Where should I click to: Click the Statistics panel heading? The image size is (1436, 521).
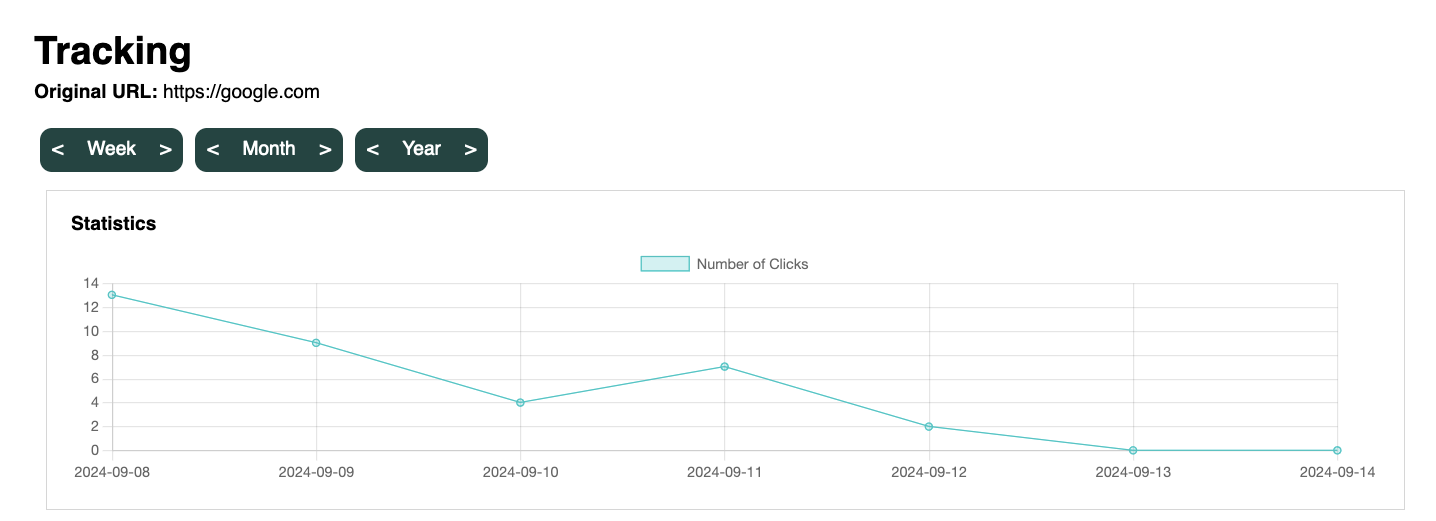114,224
